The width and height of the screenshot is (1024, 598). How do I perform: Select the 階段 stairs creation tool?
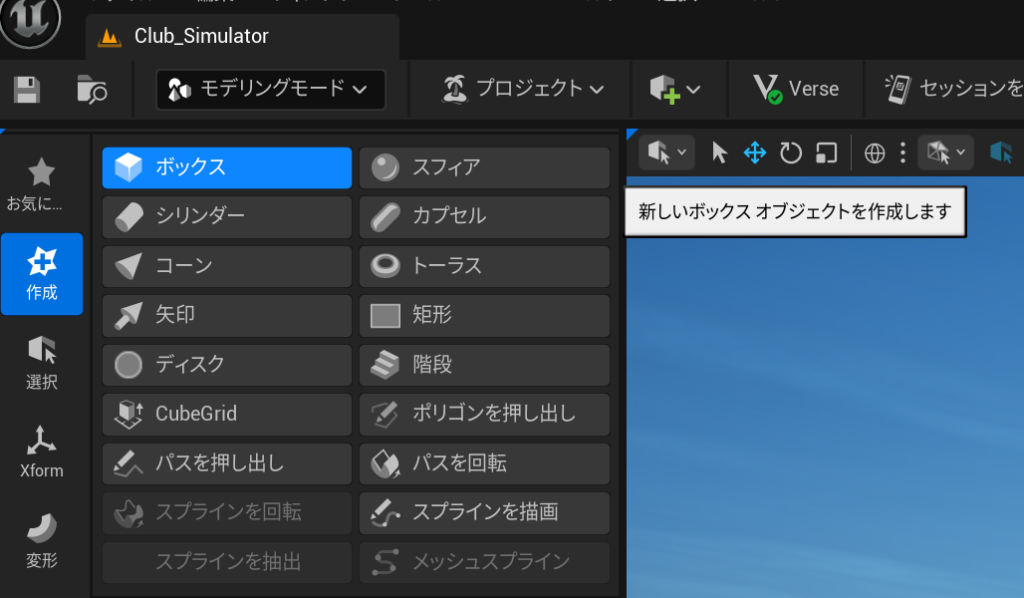[484, 365]
